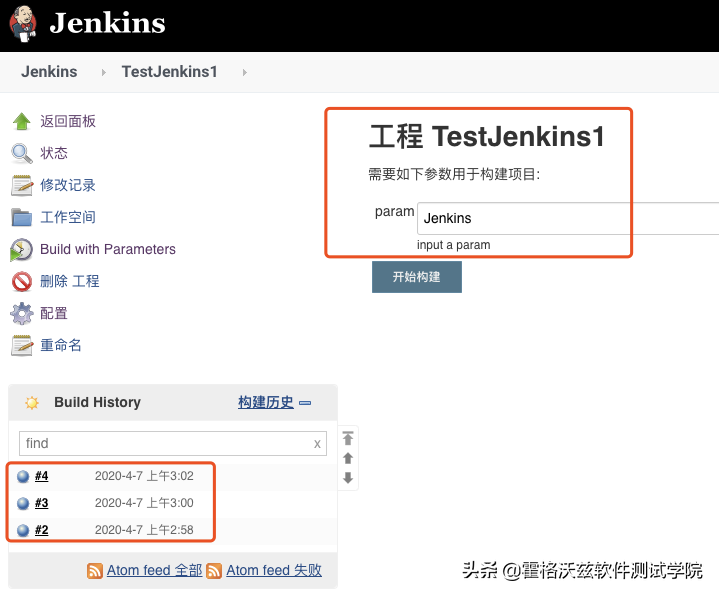Image resolution: width=719 pixels, height=596 pixels.
Task: Open 工作空间 sidebar link
Action: click(68, 217)
